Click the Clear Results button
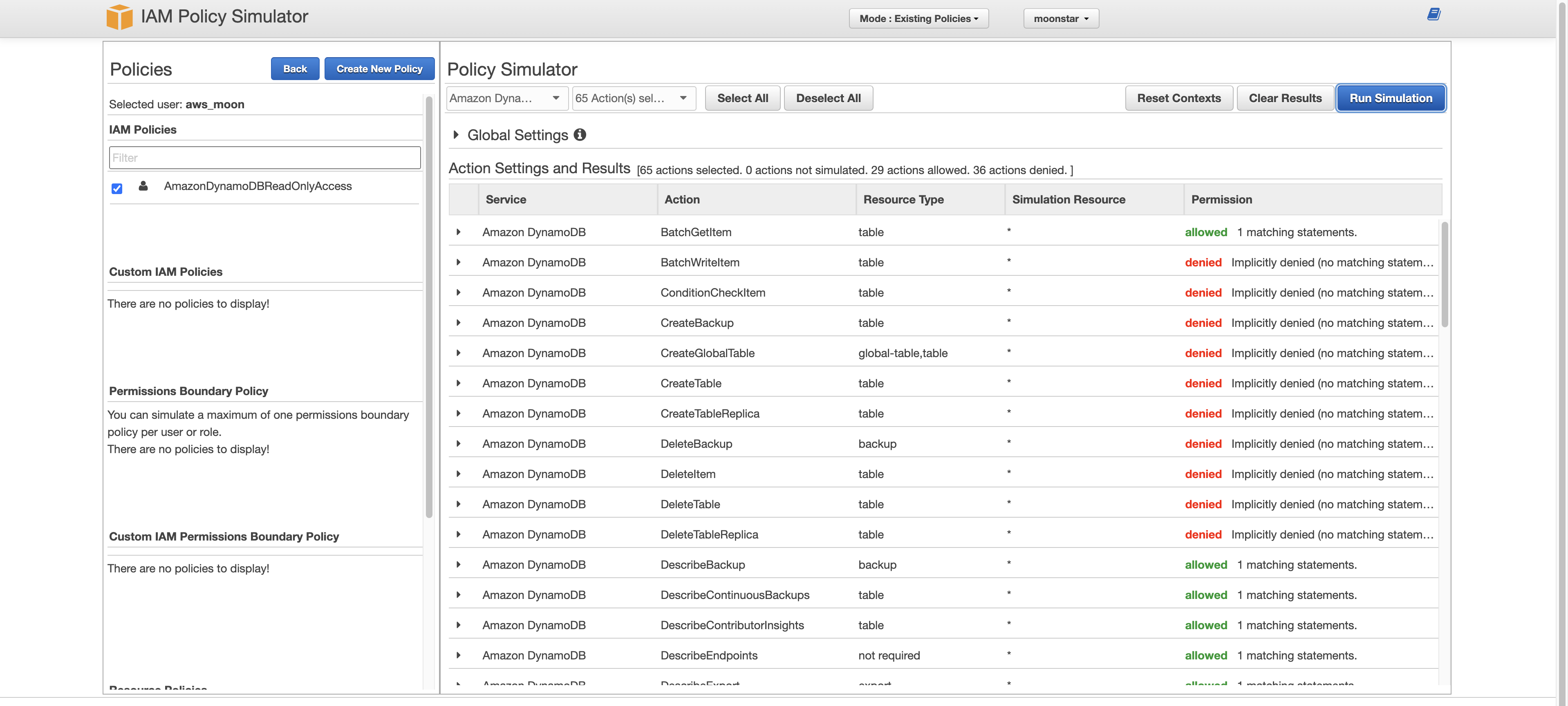 pos(1285,98)
